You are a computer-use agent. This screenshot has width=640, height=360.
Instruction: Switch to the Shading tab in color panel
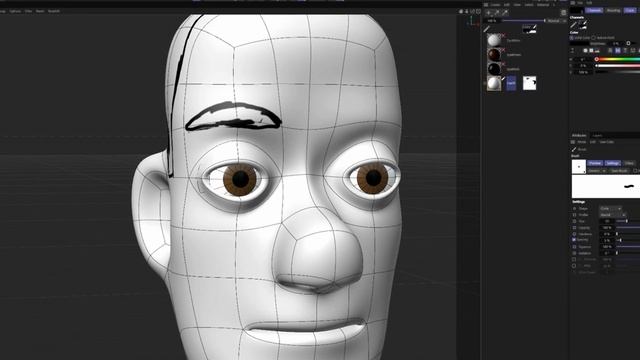tap(613, 10)
